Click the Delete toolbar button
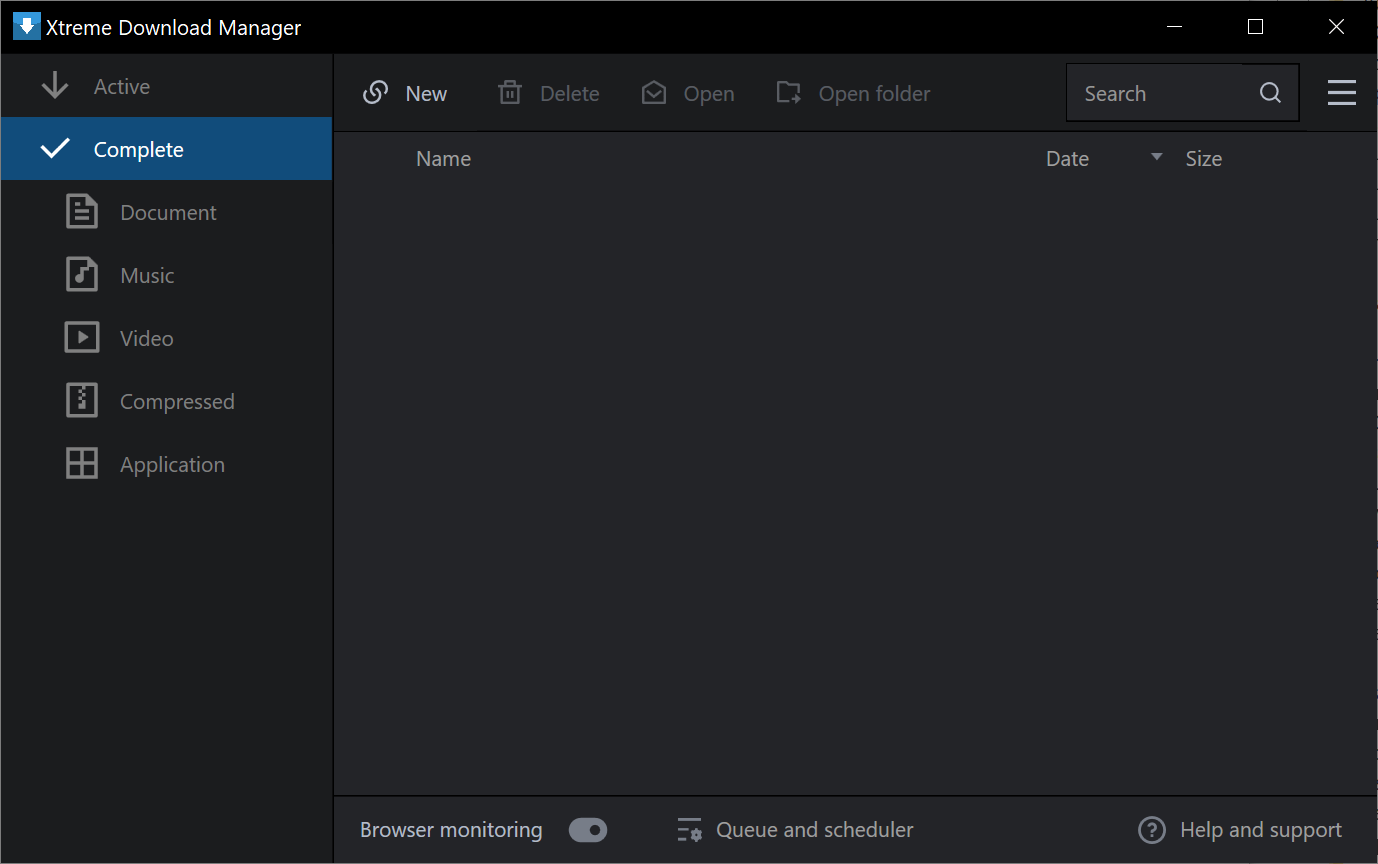This screenshot has width=1378, height=864. click(x=549, y=93)
